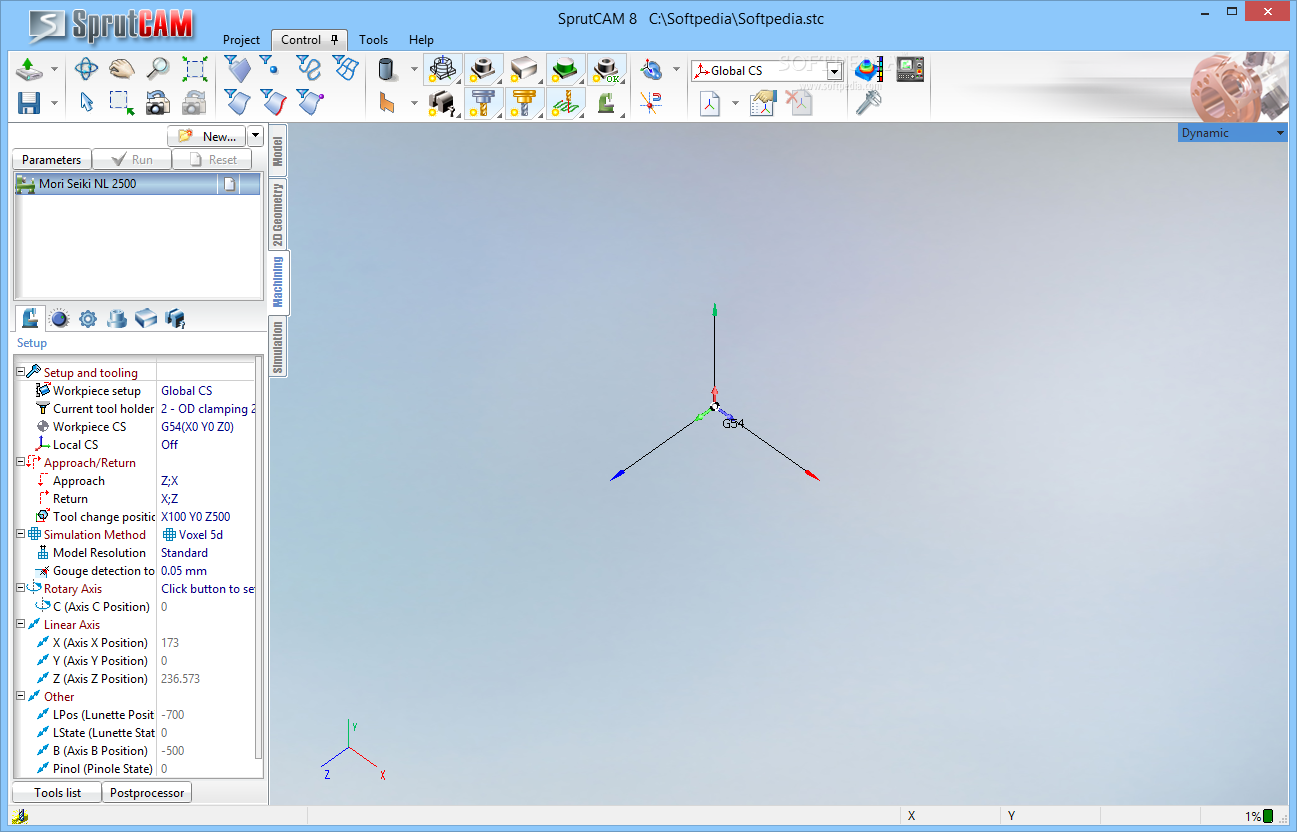Open the Help menu
Viewport: 1297px width, 832px height.
(x=421, y=40)
